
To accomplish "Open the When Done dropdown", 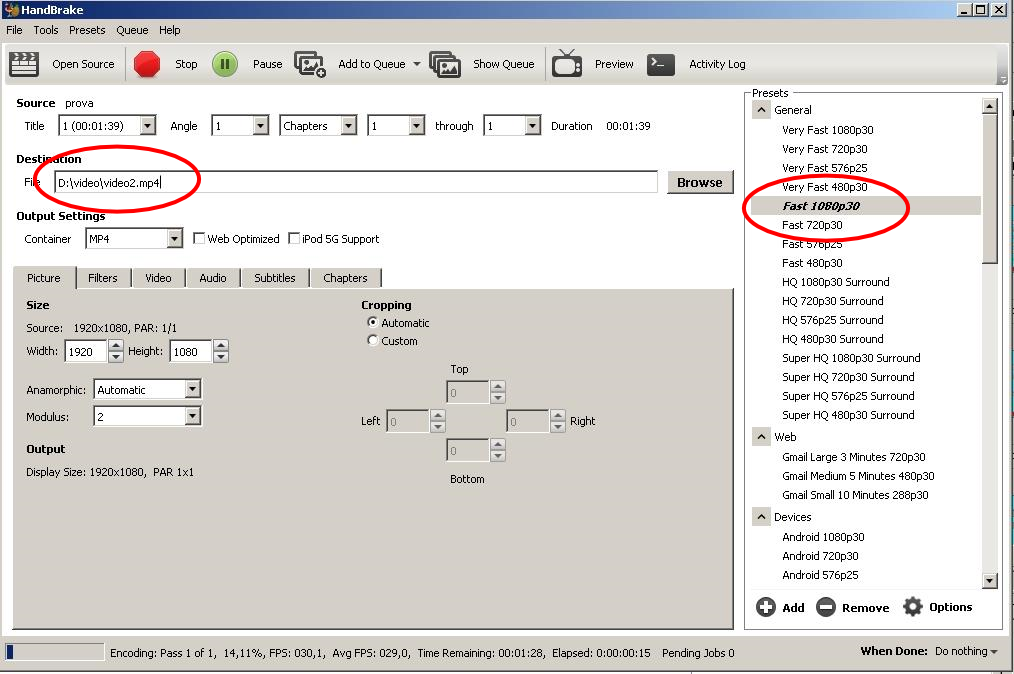I will click(966, 651).
